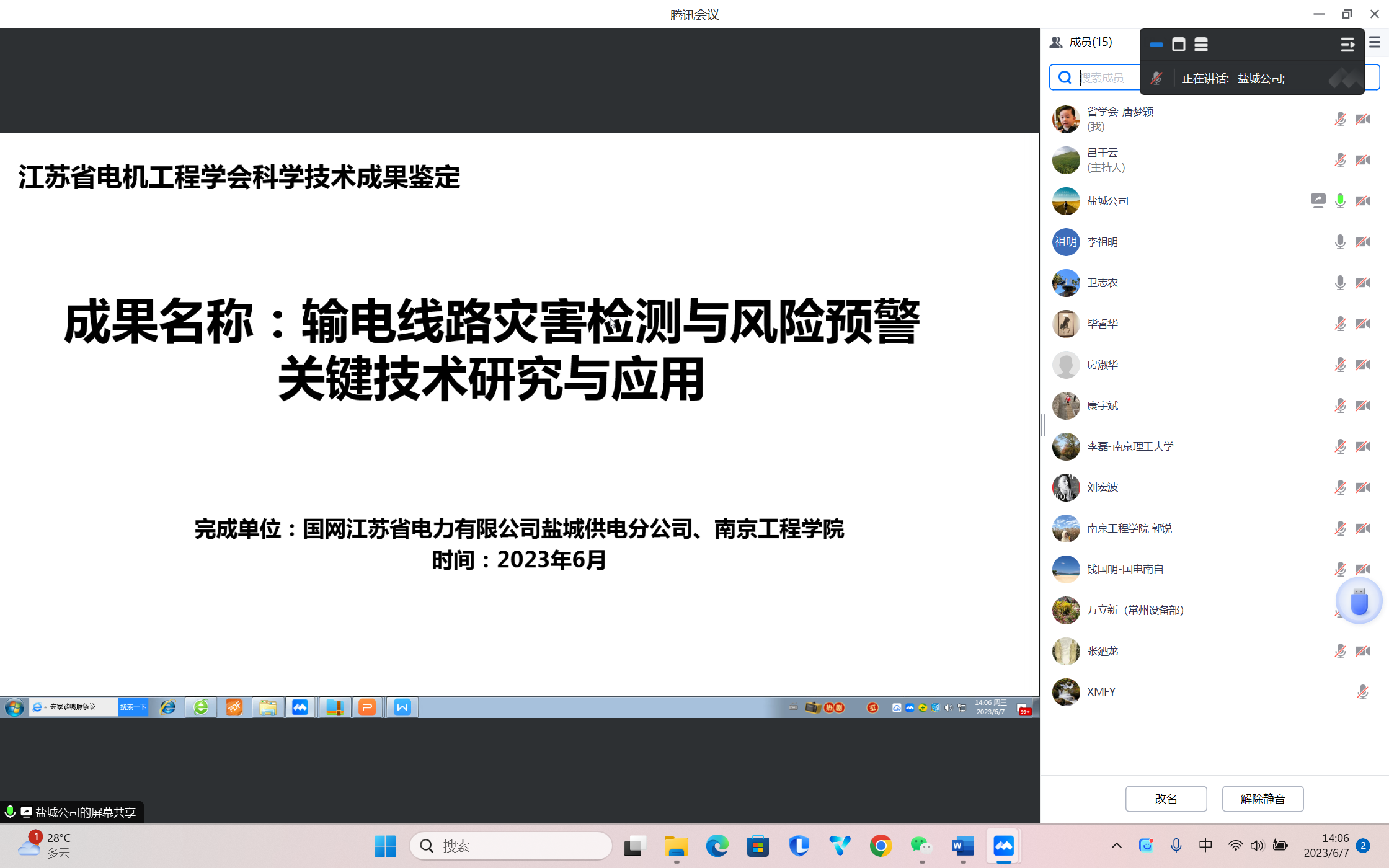Viewport: 1389px width, 868px height.
Task: Click the camera-off icon for 吕干云
Action: 1363,160
